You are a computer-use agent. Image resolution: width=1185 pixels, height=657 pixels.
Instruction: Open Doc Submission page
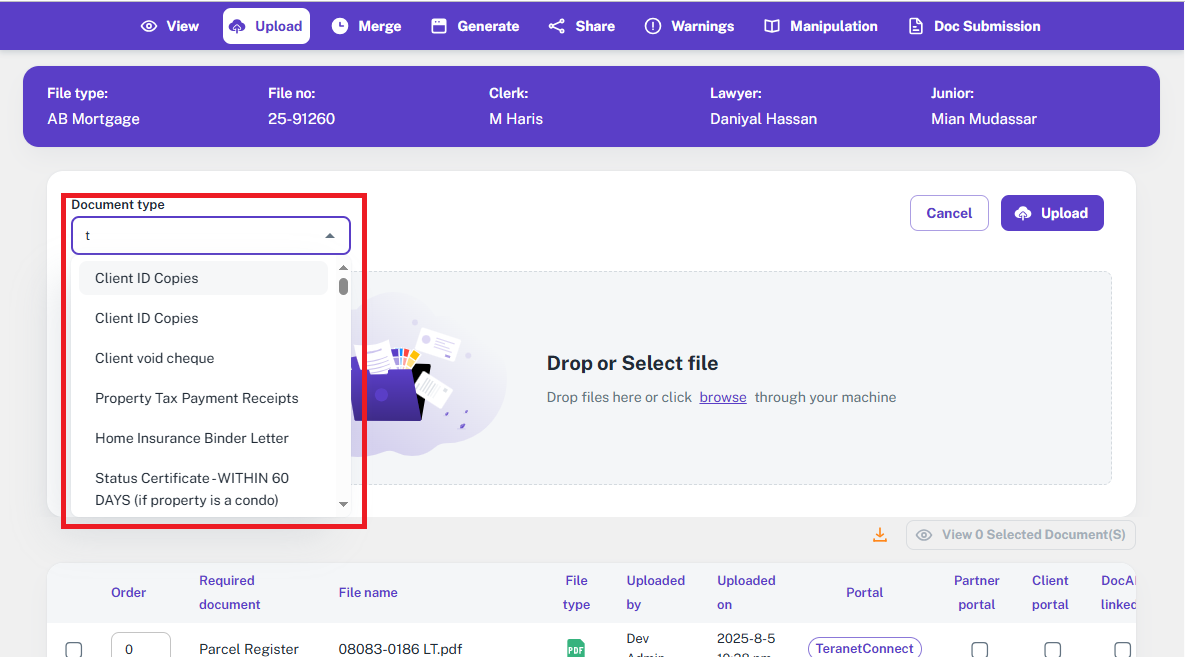[974, 26]
